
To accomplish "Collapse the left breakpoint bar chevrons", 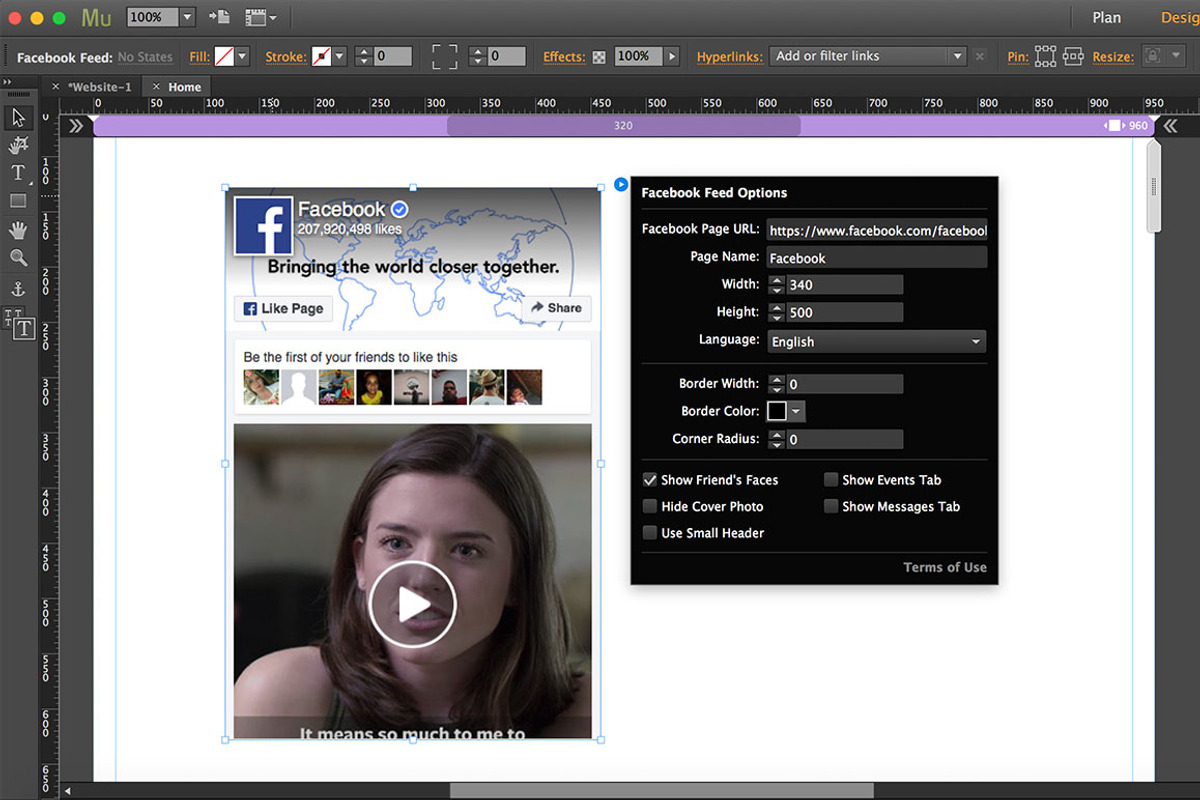I will [76, 126].
